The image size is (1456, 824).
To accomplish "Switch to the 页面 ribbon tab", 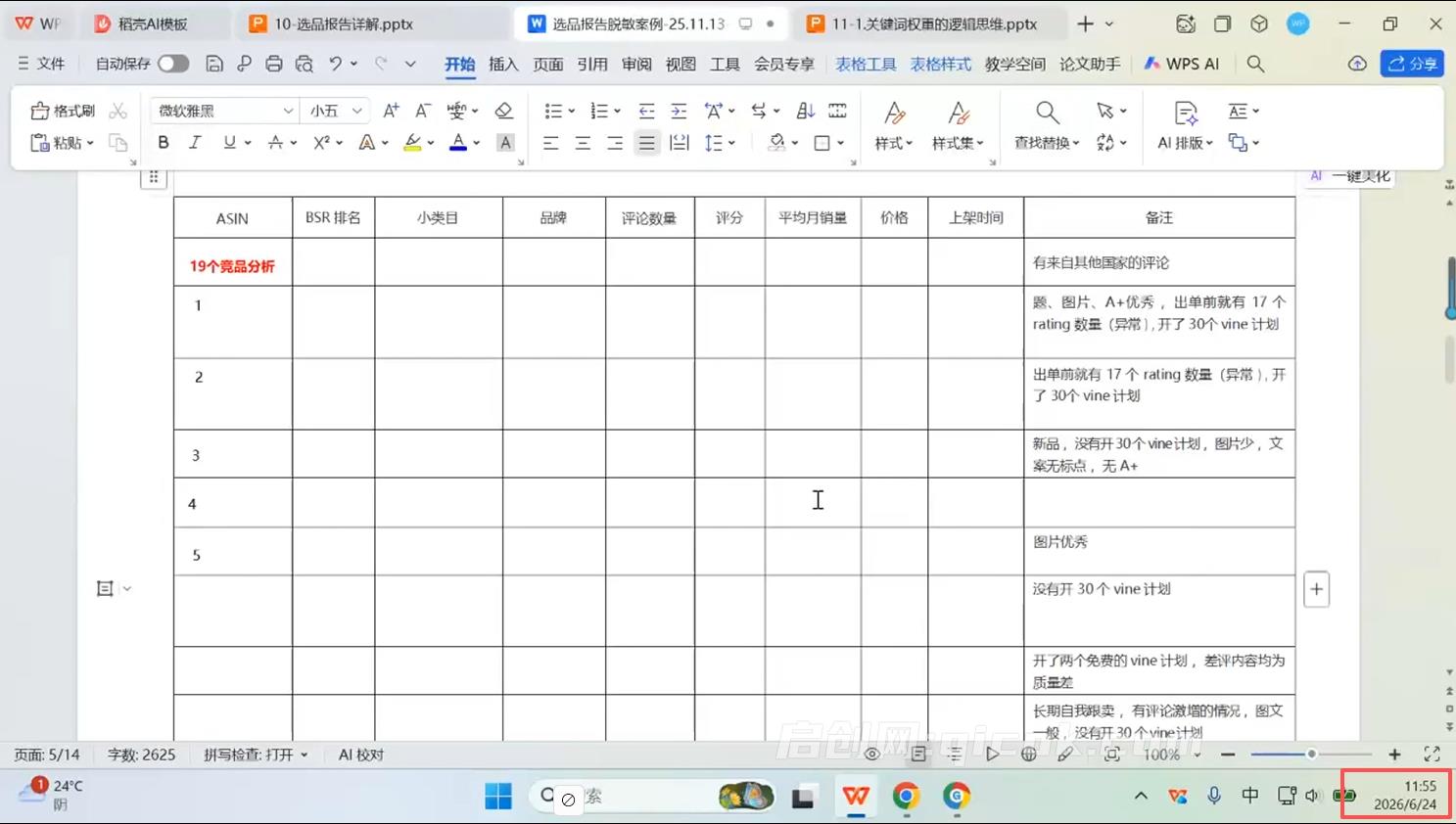I will (548, 64).
